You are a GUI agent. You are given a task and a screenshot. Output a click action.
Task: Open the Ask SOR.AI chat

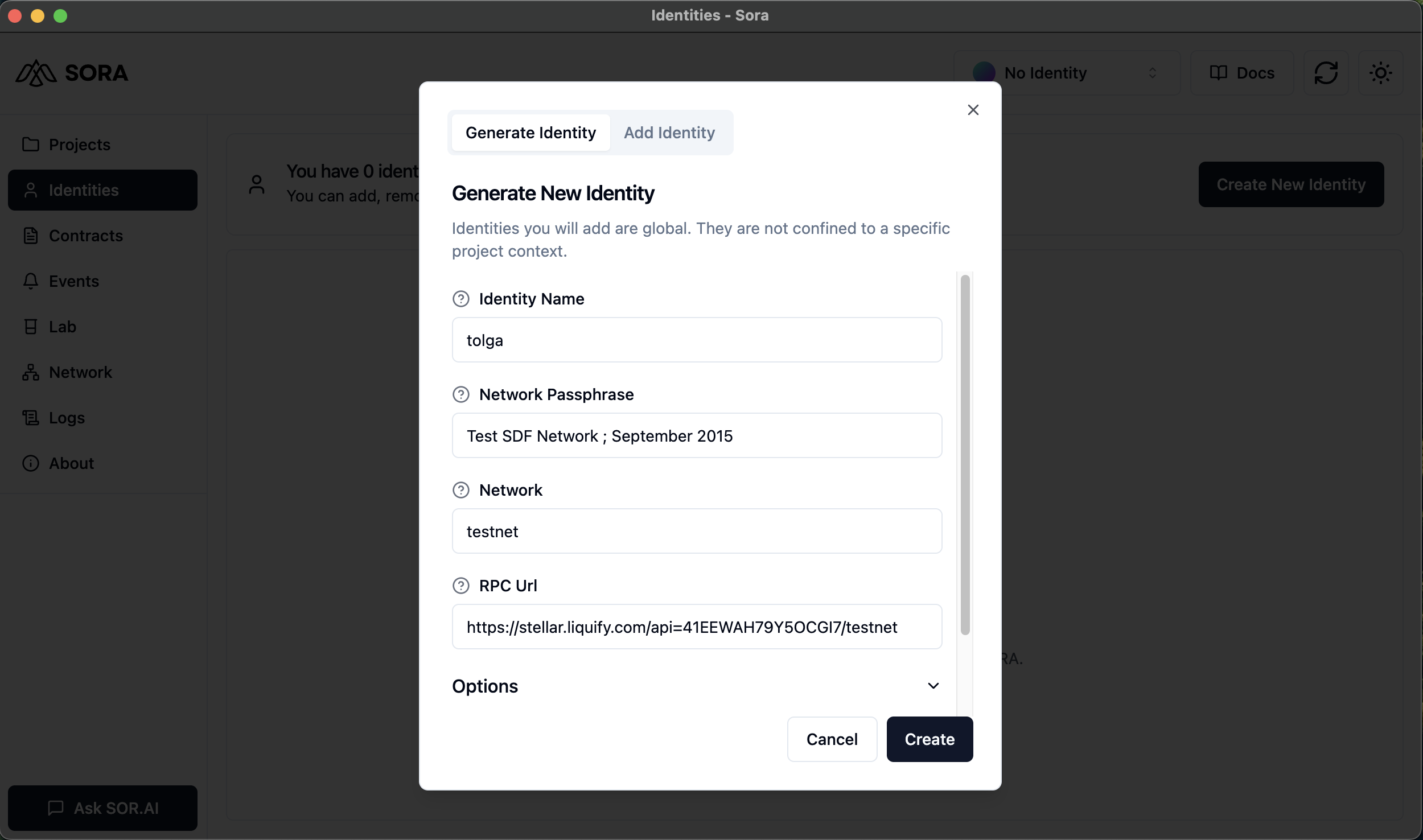coord(103,807)
